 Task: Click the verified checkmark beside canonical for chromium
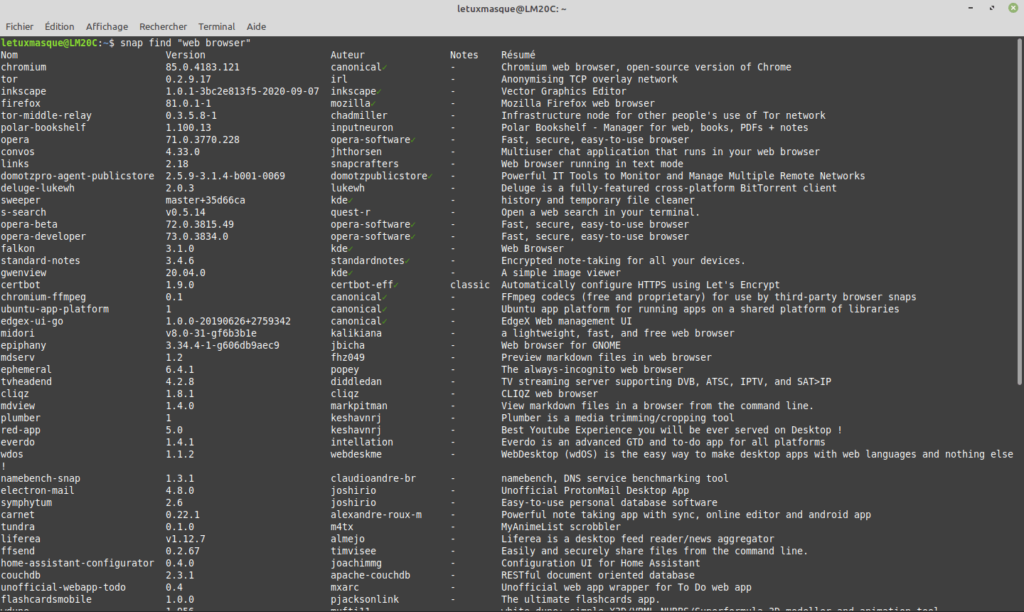pos(387,67)
